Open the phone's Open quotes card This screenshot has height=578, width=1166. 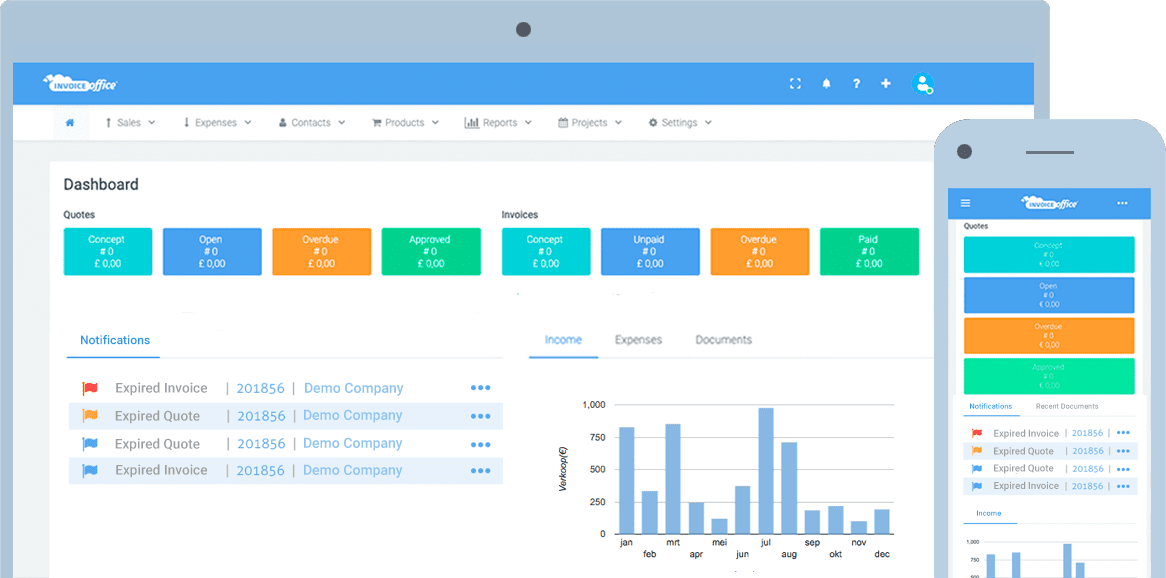tap(1049, 295)
